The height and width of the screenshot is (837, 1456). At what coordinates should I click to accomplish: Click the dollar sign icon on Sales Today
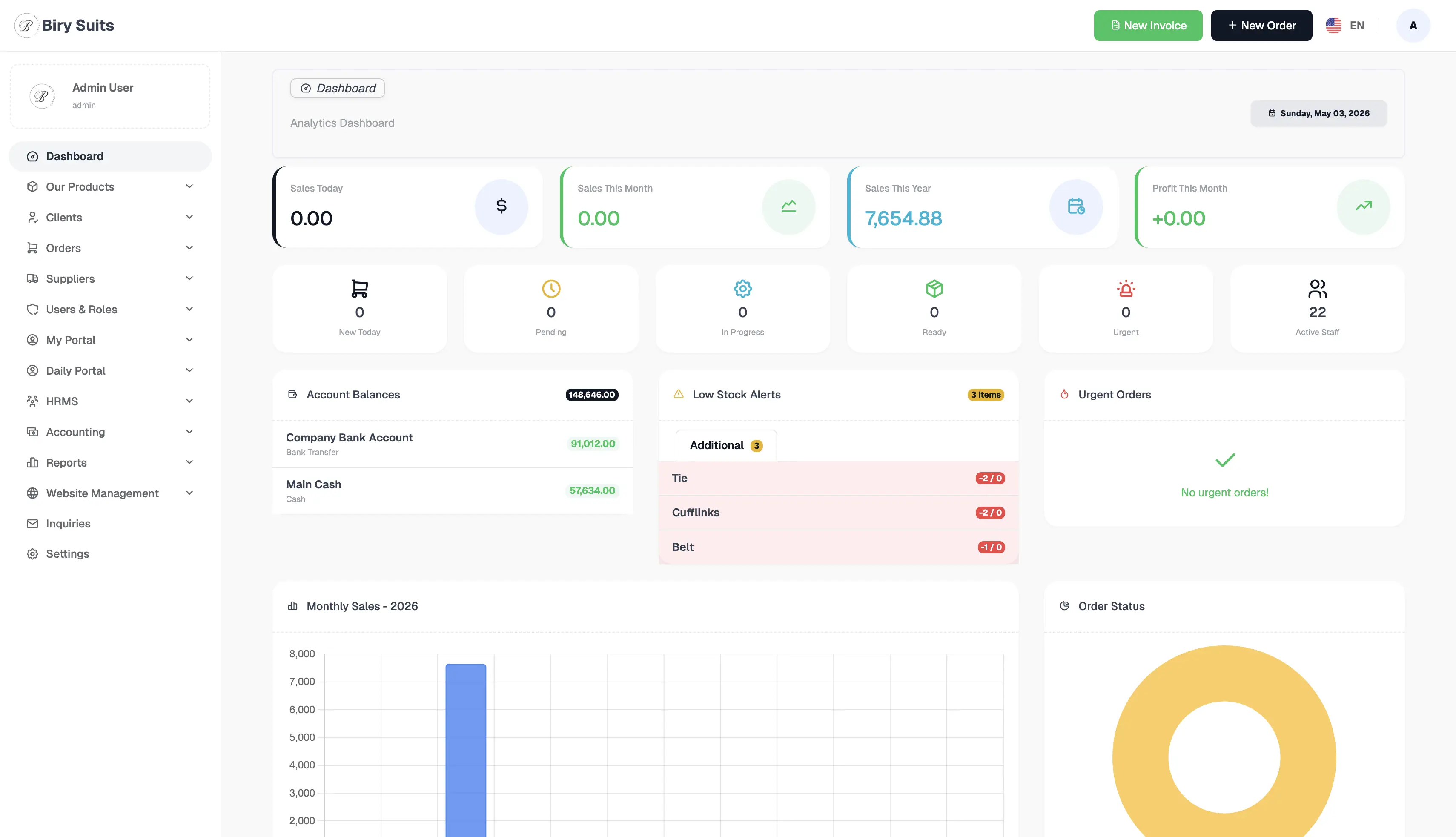point(501,206)
